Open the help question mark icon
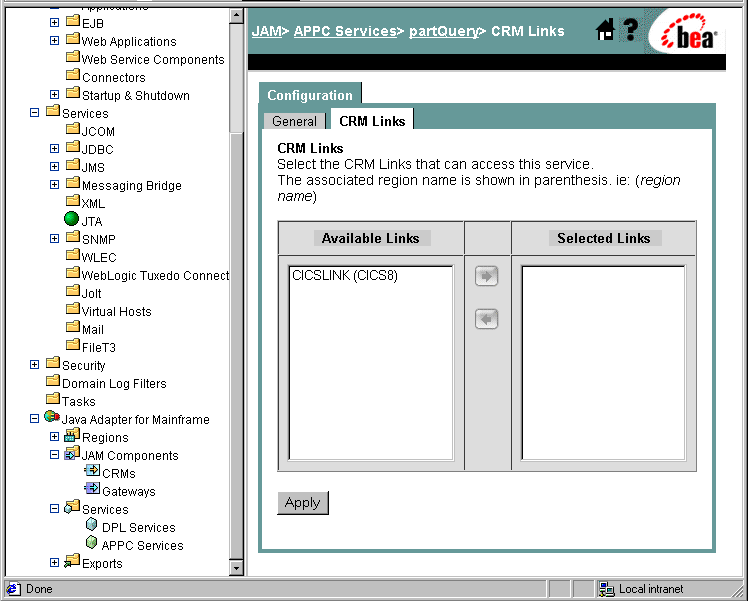Screen dimensions: 748x601 point(631,30)
